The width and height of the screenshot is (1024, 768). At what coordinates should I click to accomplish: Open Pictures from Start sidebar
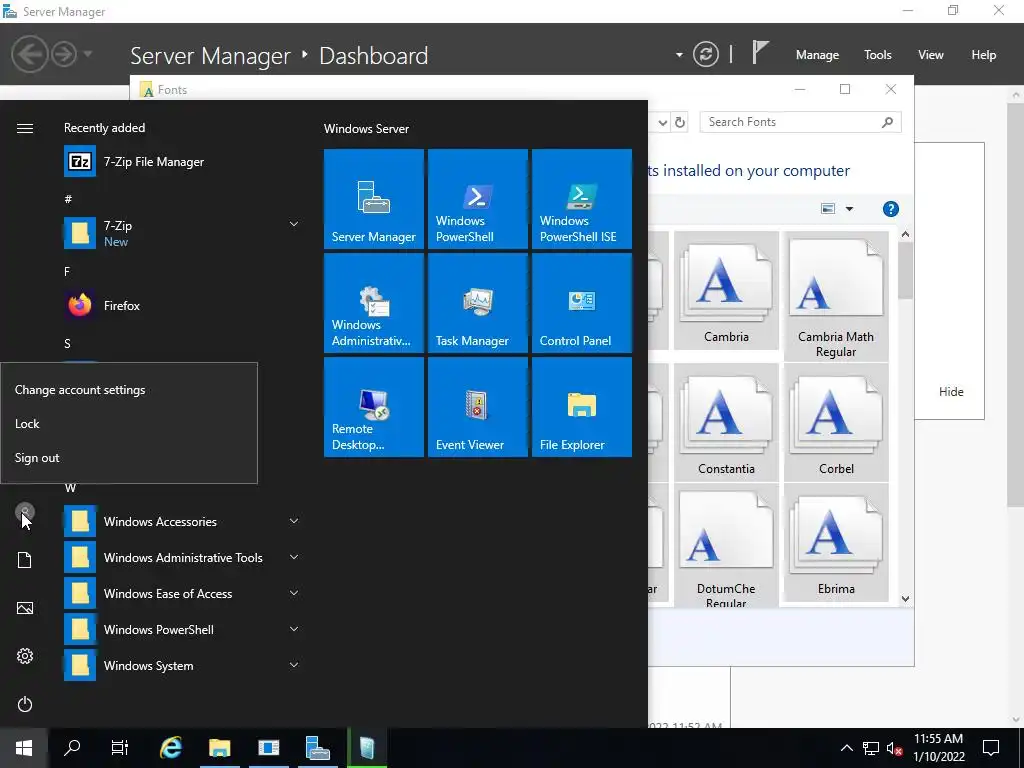tap(25, 608)
